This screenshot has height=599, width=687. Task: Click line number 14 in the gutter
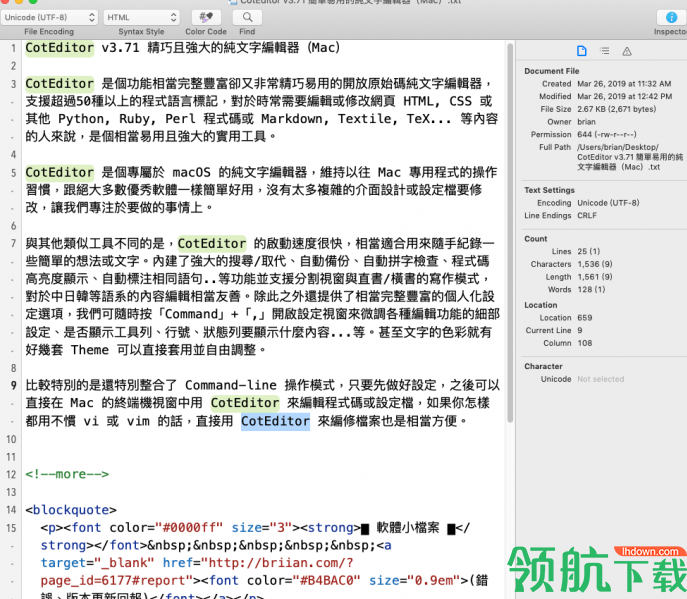pyautogui.click(x=11, y=510)
